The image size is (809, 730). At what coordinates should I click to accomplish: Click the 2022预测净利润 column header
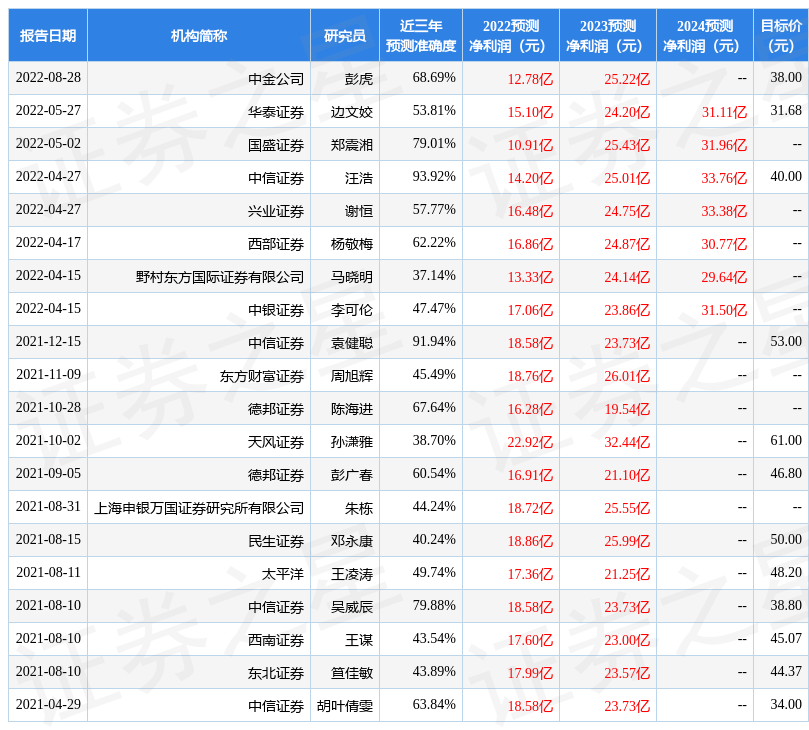point(510,36)
